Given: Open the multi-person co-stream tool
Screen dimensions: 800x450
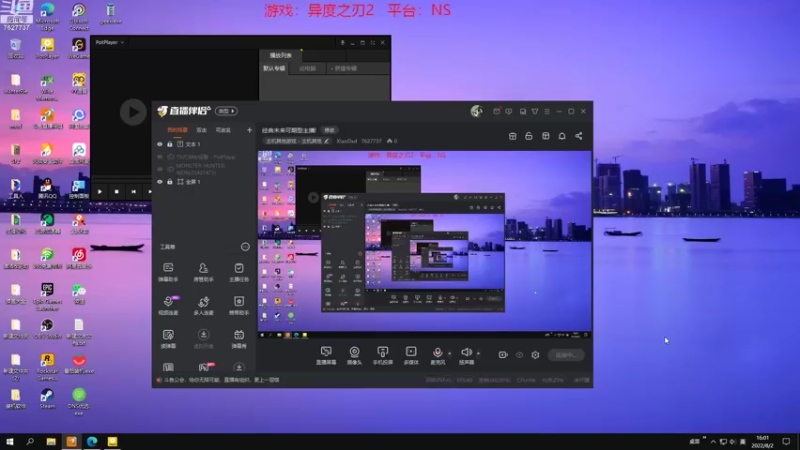Looking at the screenshot, I should (x=203, y=305).
